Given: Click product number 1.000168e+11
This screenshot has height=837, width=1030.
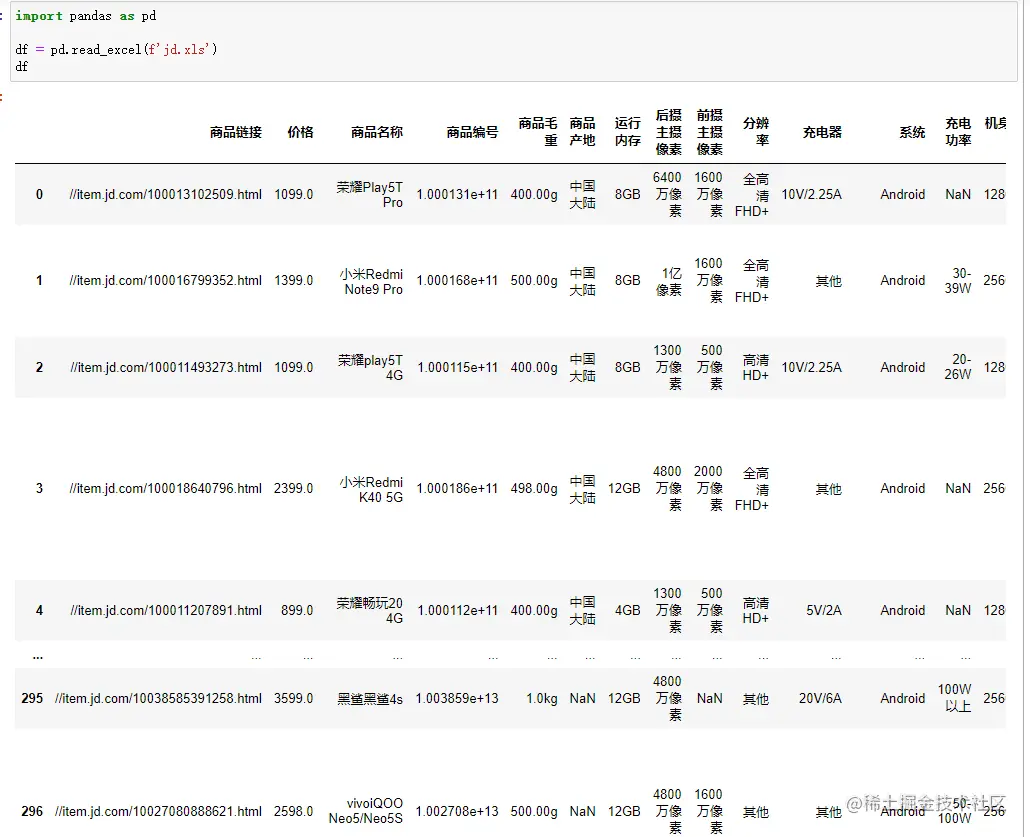Looking at the screenshot, I should (x=457, y=281).
